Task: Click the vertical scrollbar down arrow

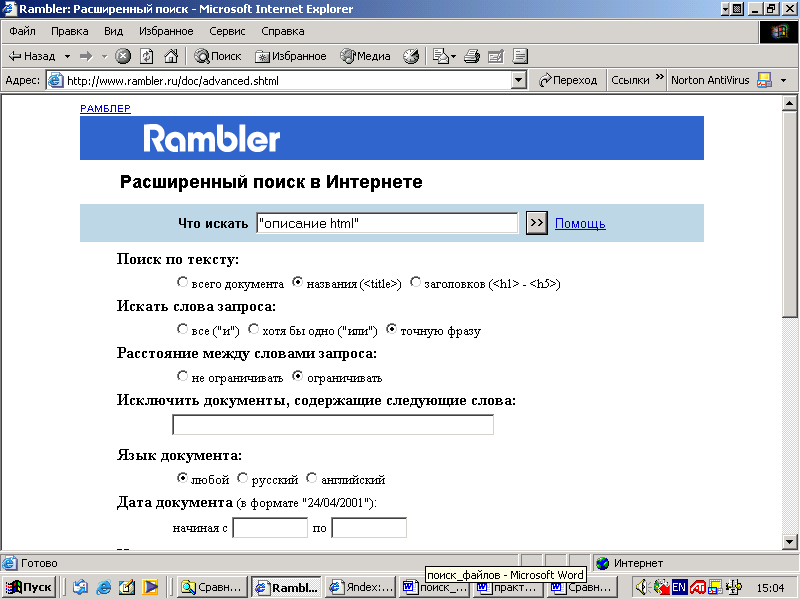Action: coord(789,542)
